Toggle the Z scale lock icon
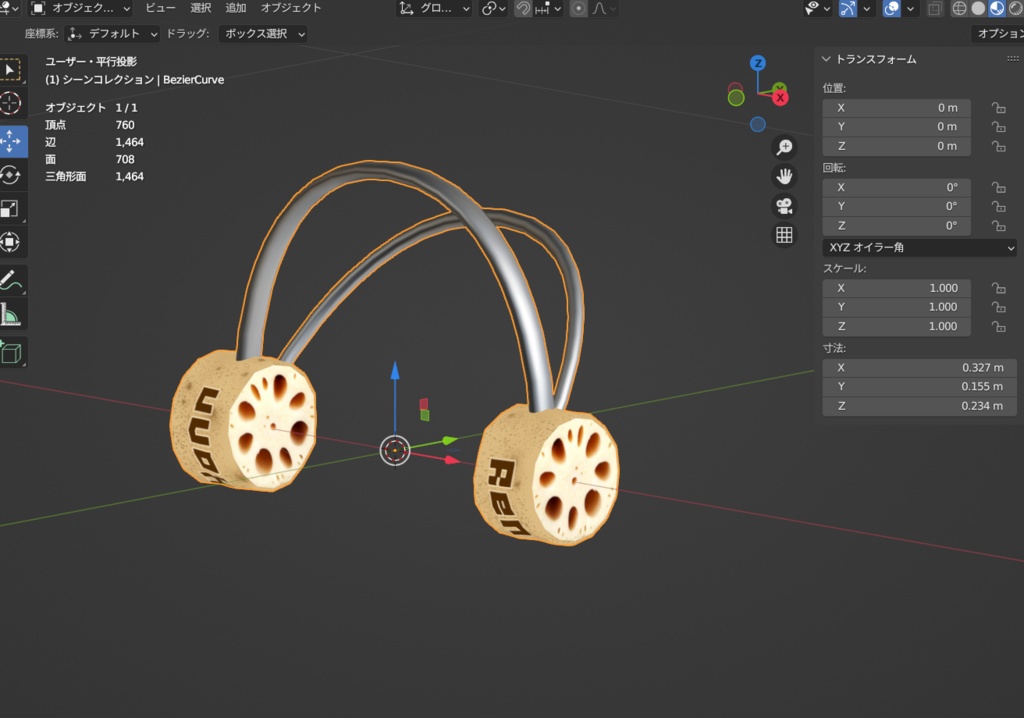This screenshot has height=718, width=1024. 997,326
